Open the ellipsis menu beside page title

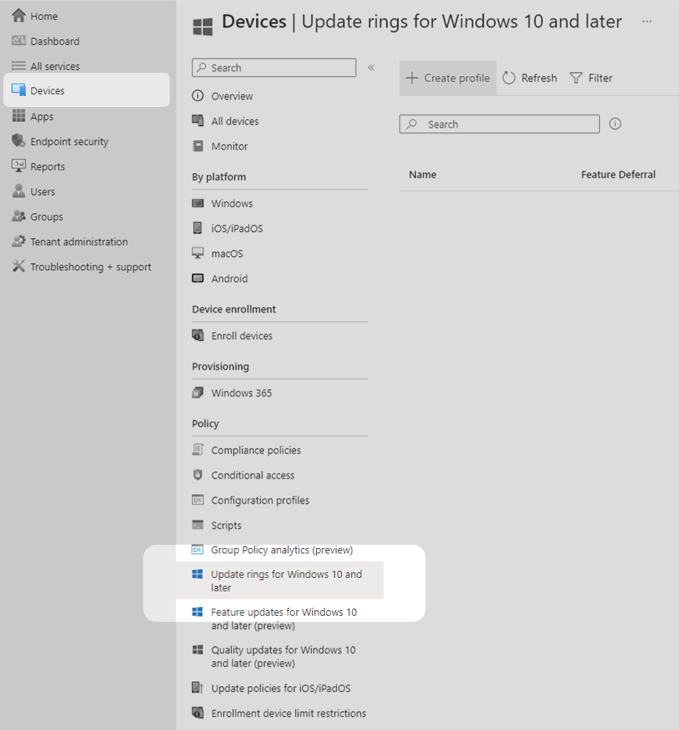click(647, 21)
